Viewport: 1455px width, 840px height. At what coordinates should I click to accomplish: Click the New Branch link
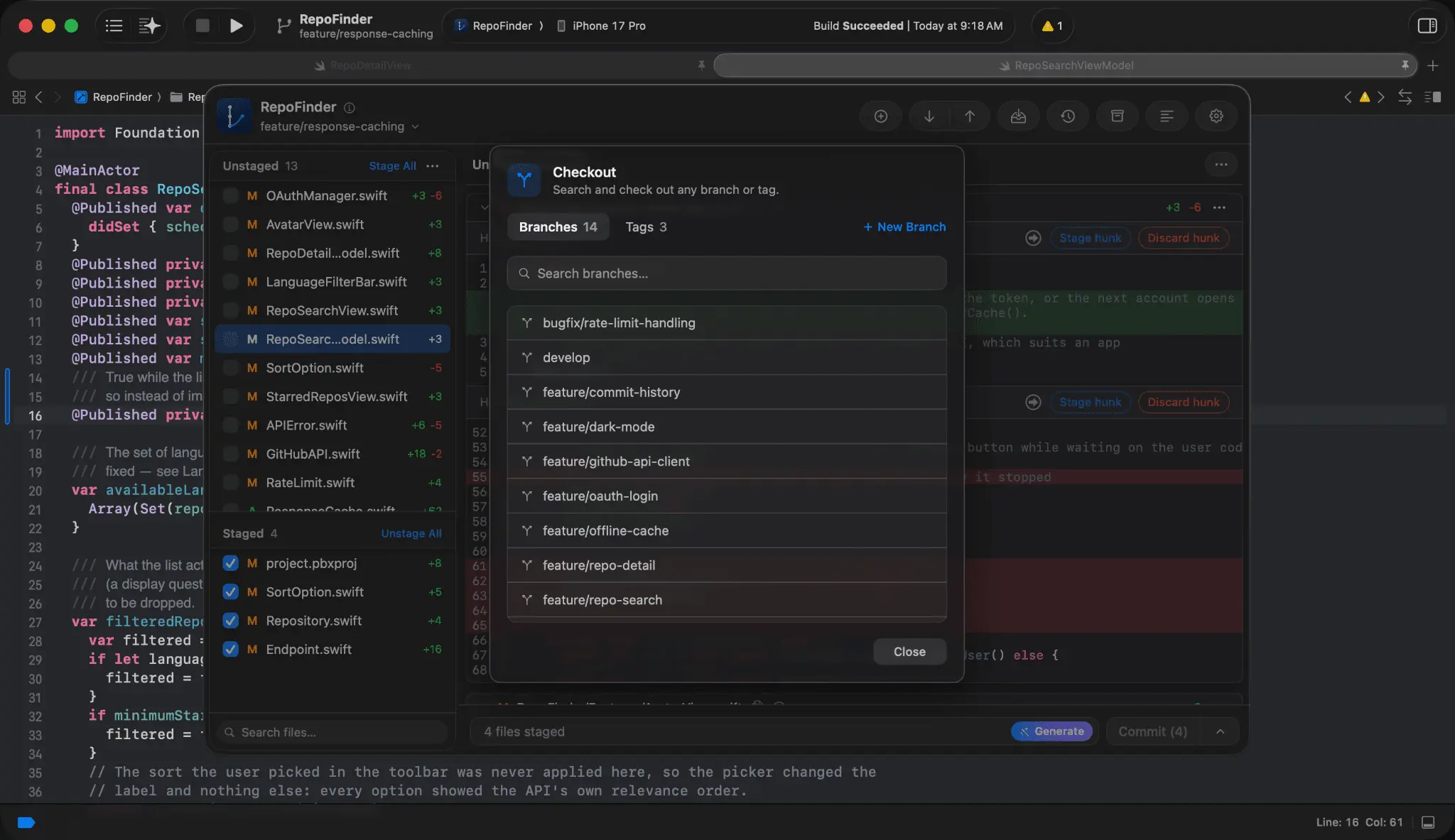pos(904,227)
